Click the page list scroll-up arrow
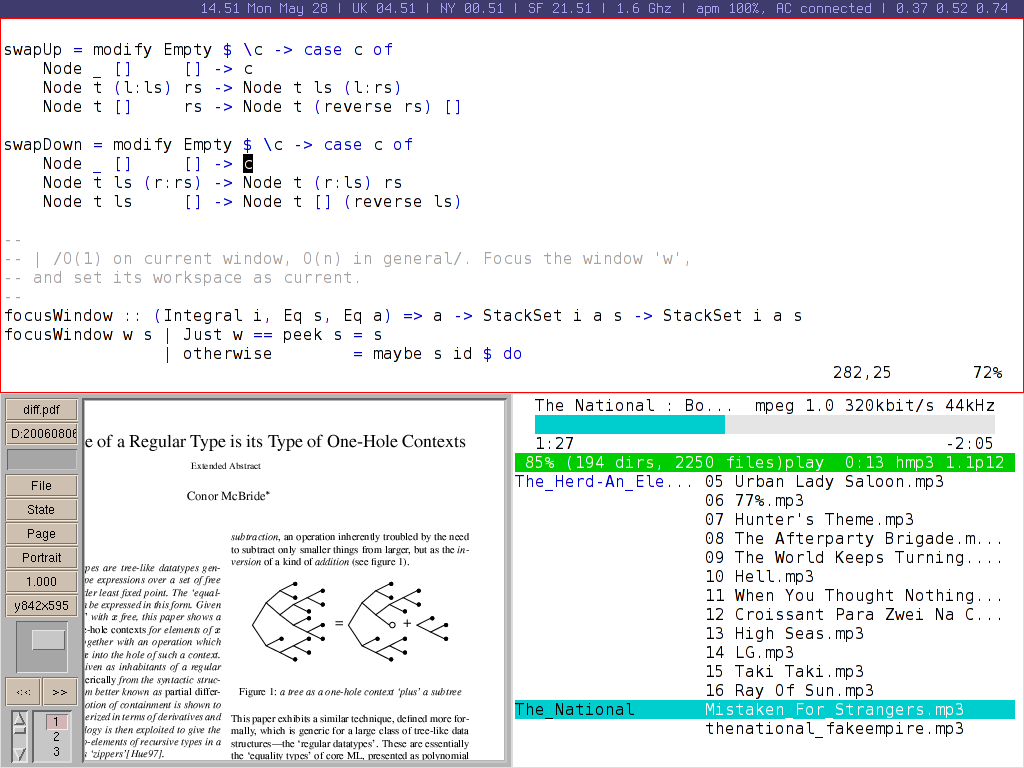The image size is (1024, 768). 20,720
